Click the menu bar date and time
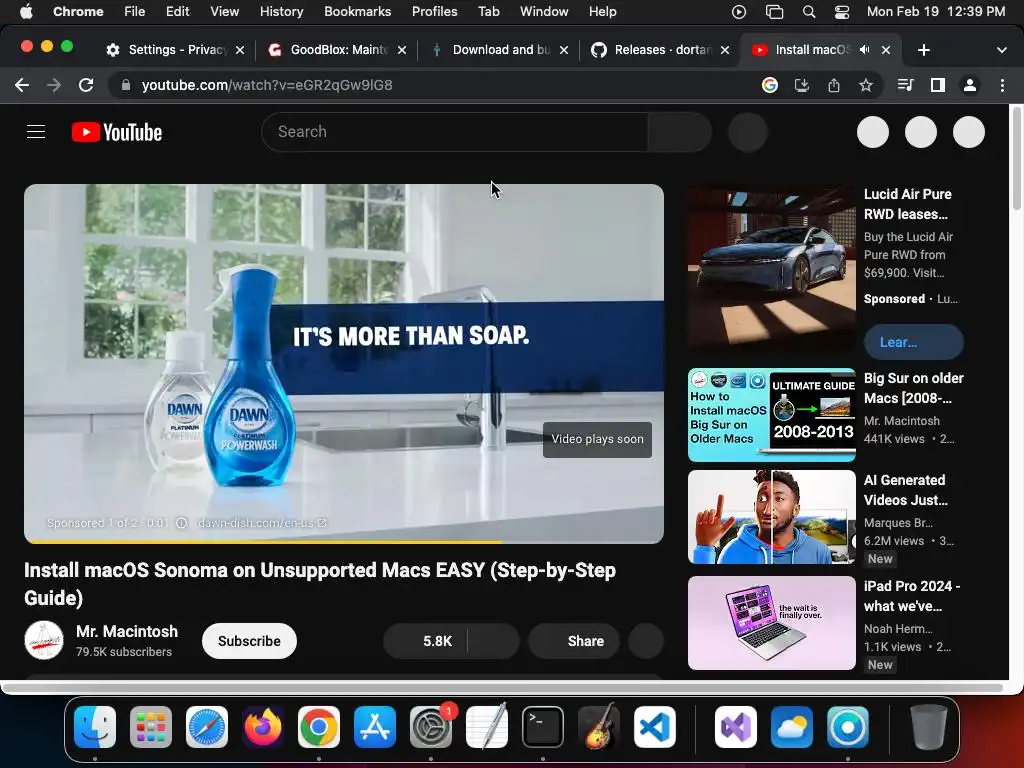1024x768 pixels. click(936, 12)
